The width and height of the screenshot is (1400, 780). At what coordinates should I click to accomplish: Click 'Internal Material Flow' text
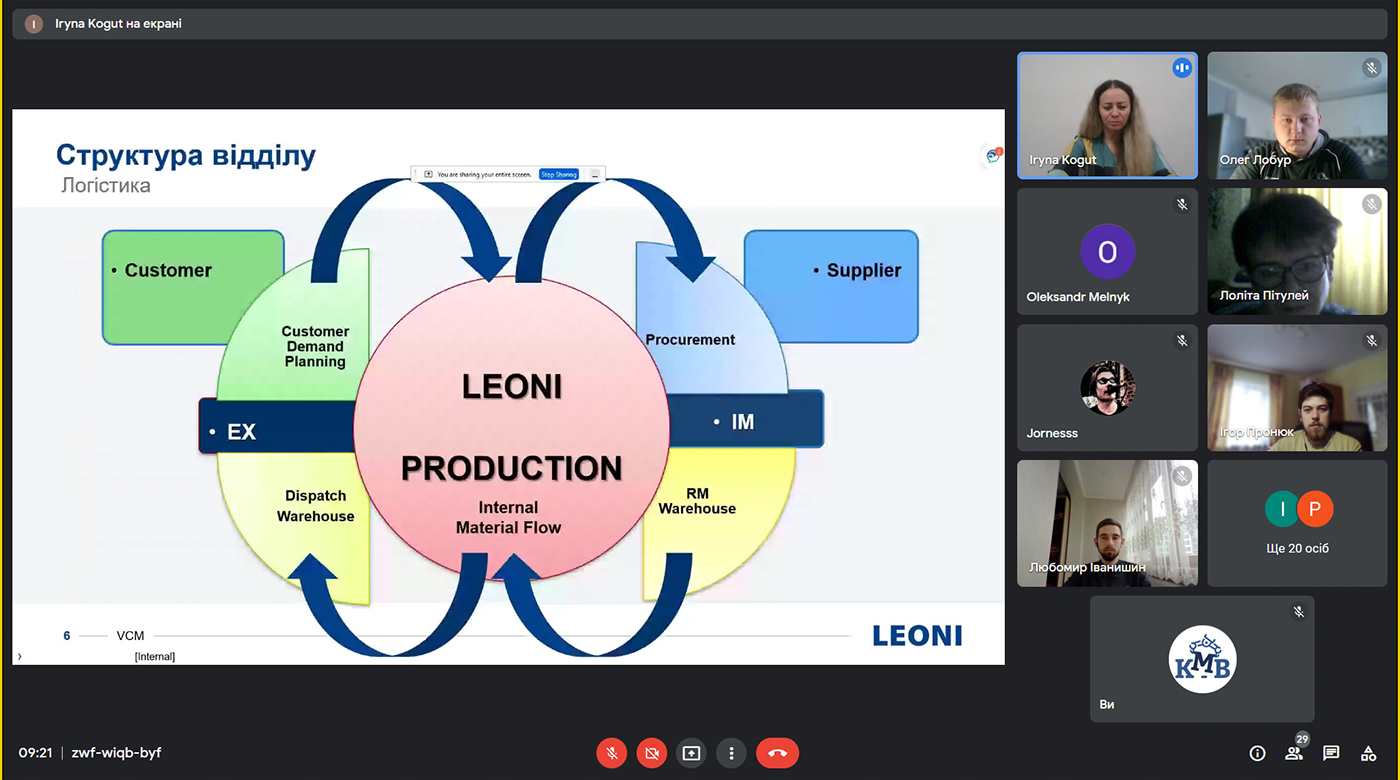(508, 517)
